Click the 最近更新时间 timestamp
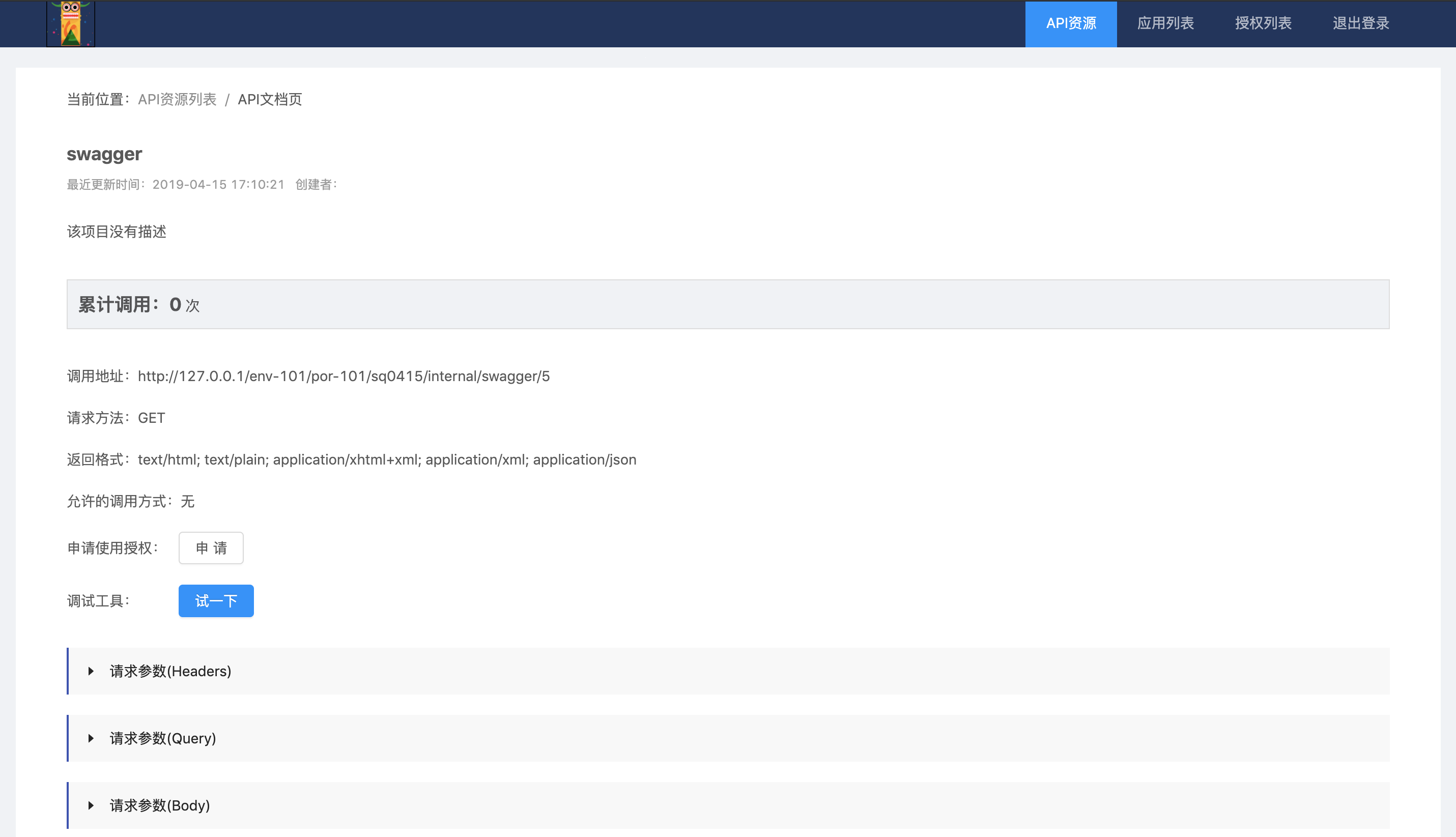 coord(218,185)
